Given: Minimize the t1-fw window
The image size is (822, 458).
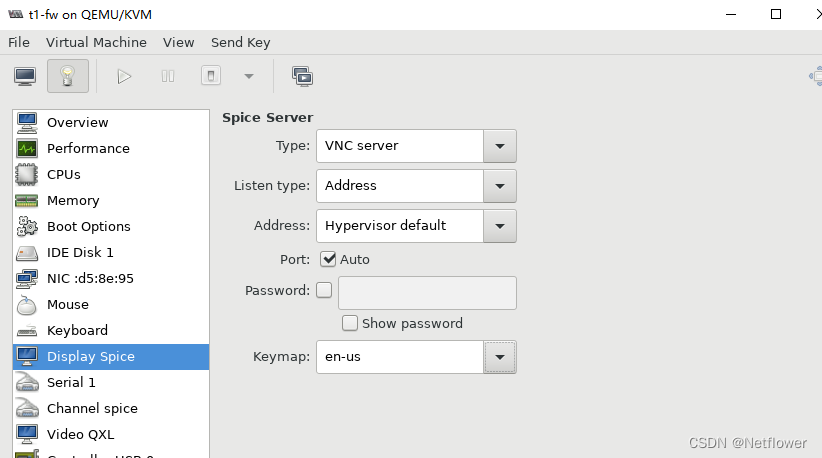Looking at the screenshot, I should click(731, 14).
